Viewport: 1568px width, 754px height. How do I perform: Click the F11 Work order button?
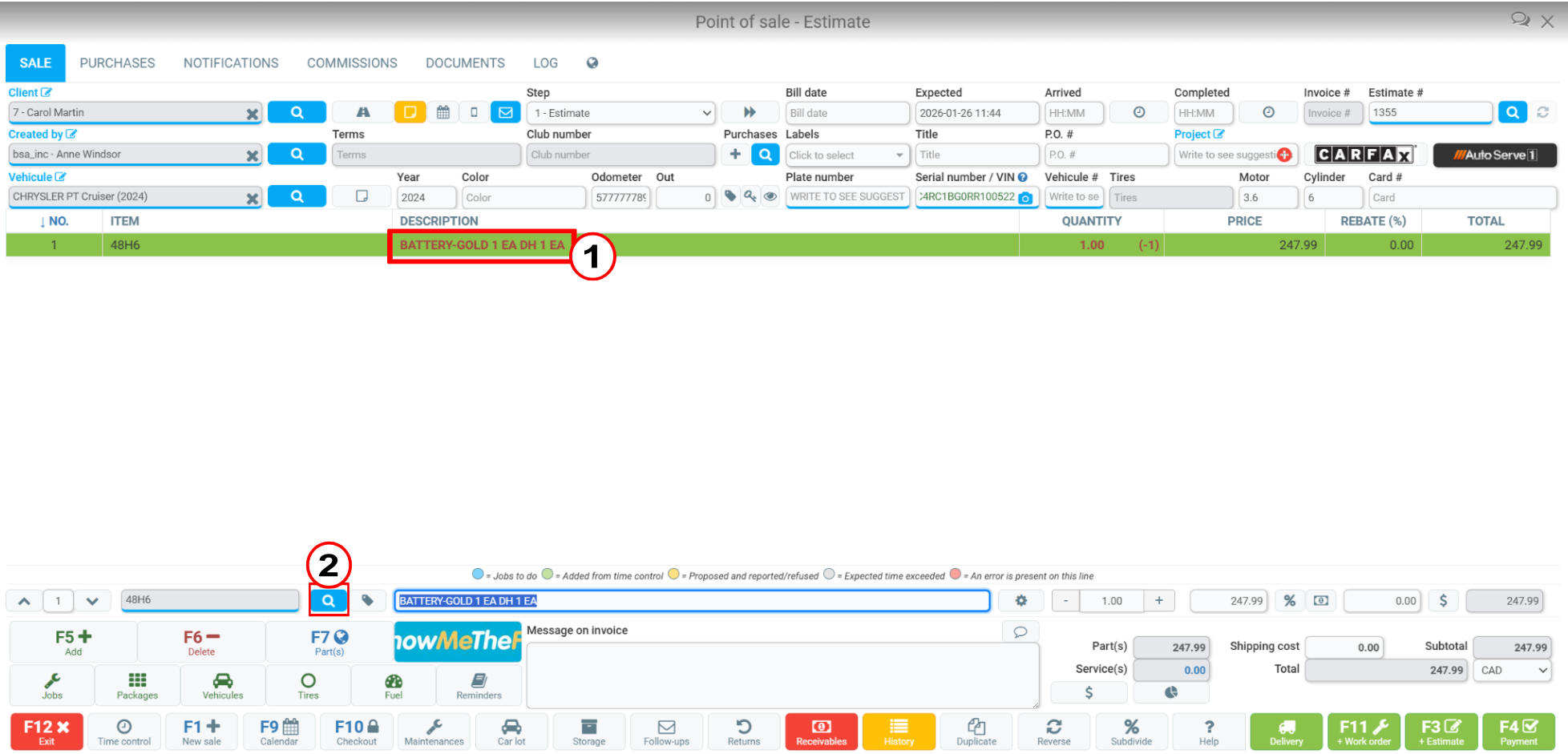click(1364, 731)
